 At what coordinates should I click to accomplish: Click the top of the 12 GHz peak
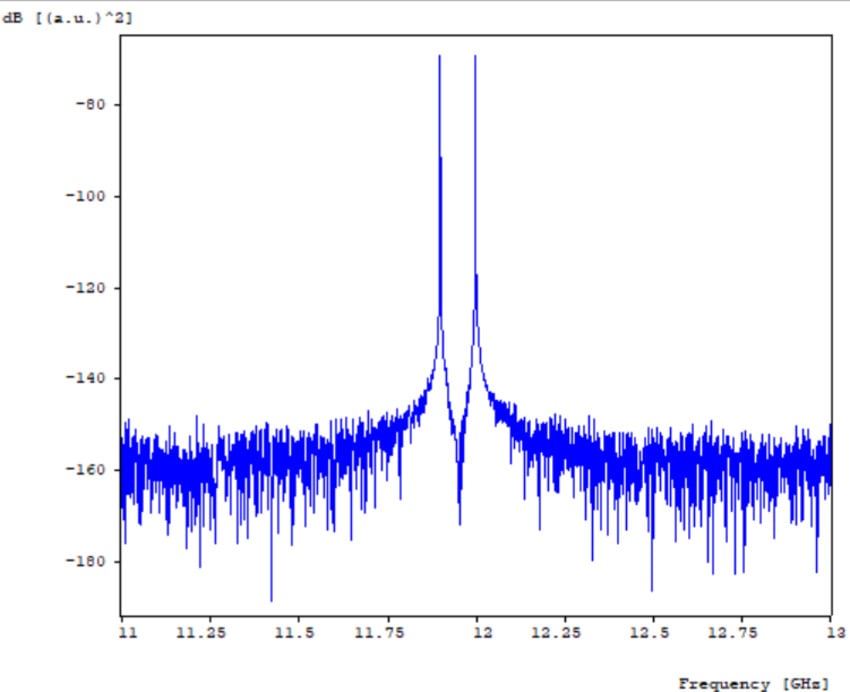(475, 57)
